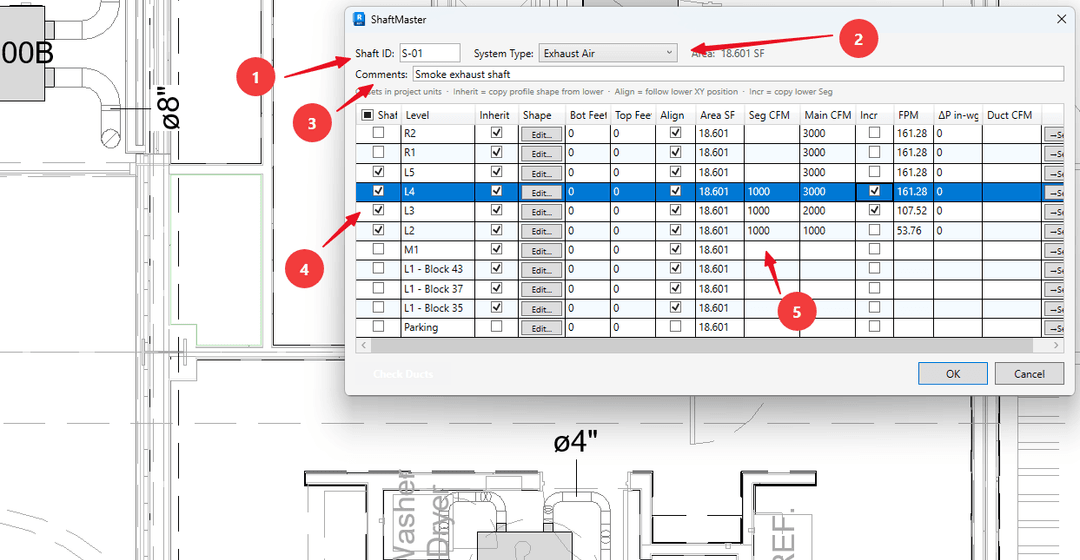Toggle Align checkbox in L5 row
Image resolution: width=1080 pixels, height=560 pixels.
676,172
